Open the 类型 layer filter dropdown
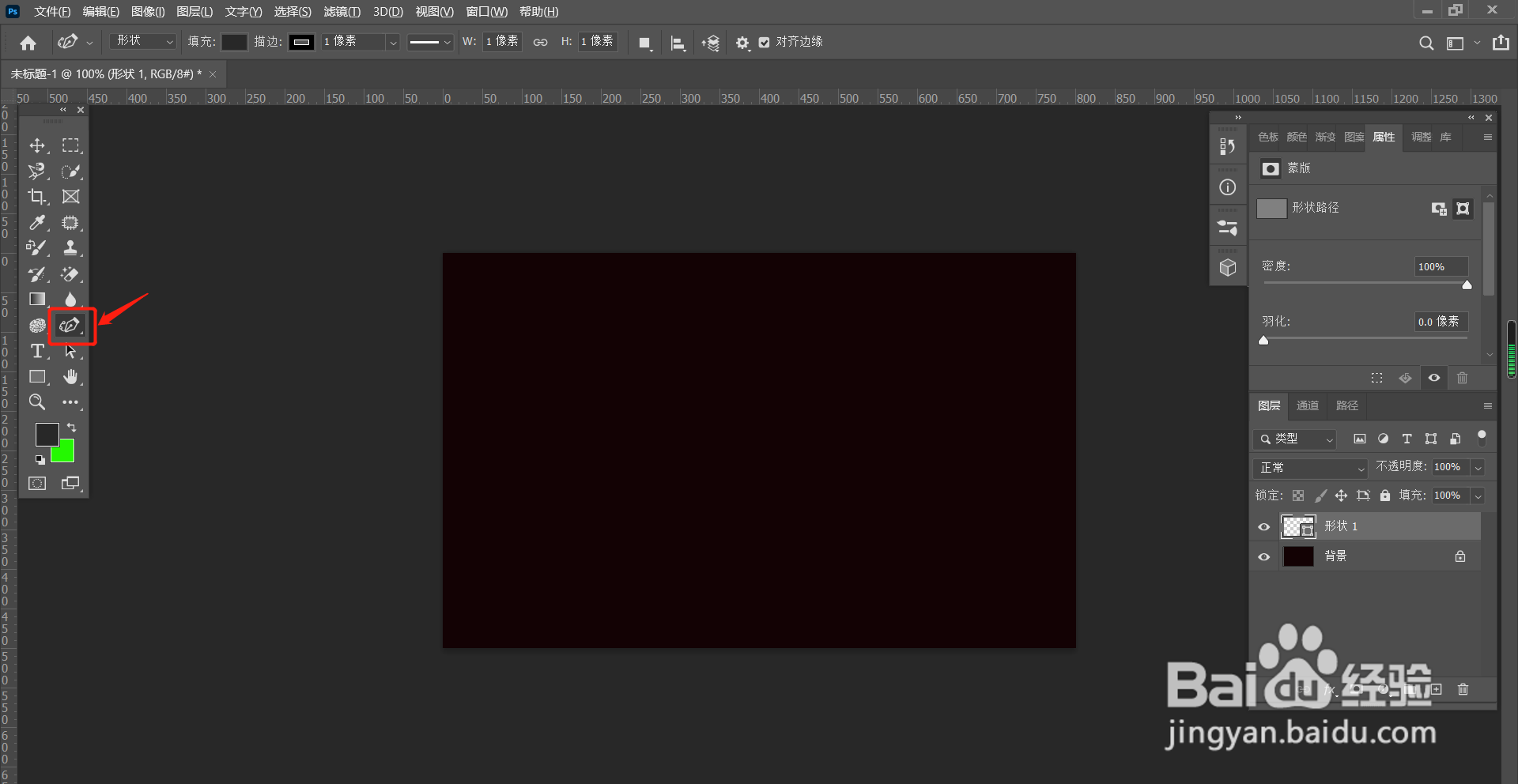The height and width of the screenshot is (784, 1518). [x=1295, y=439]
